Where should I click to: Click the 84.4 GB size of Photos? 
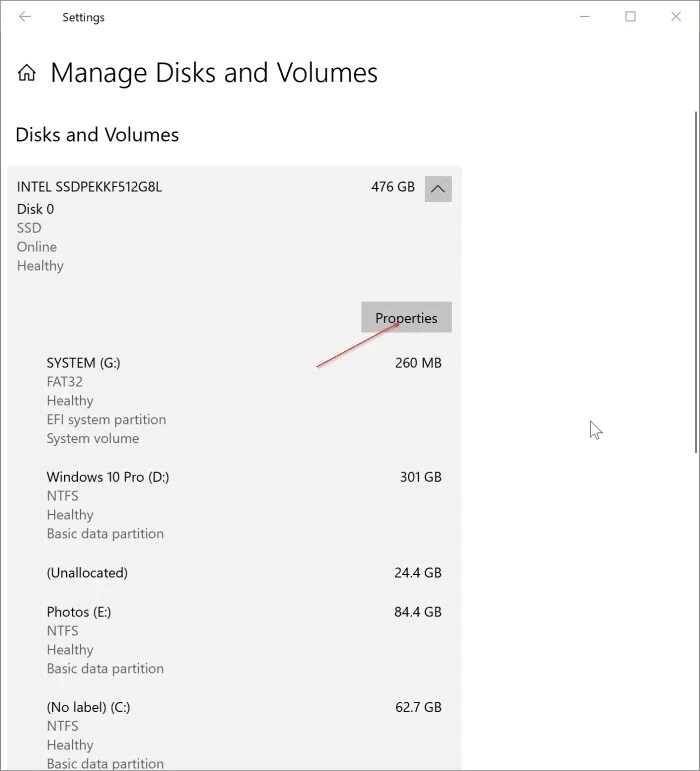point(418,612)
